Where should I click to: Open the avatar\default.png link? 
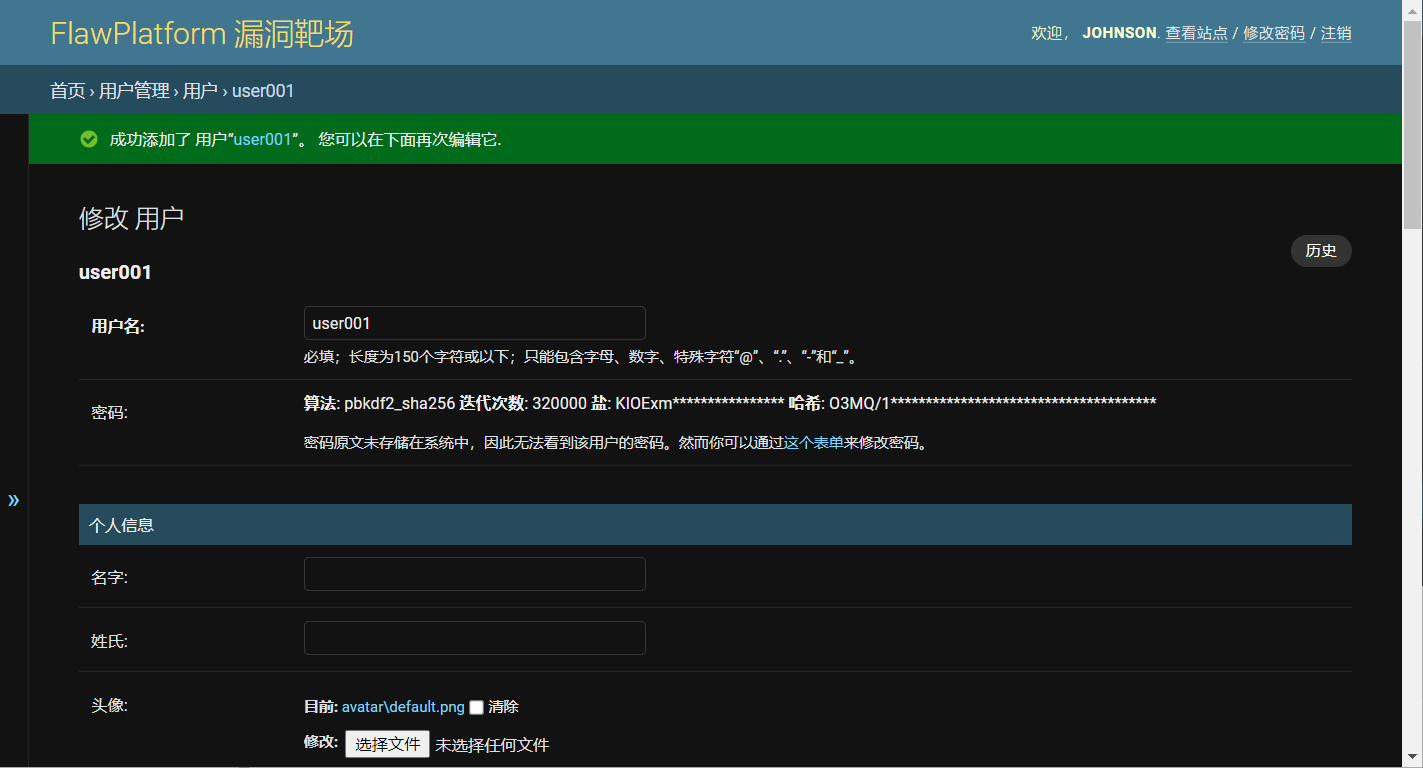(x=403, y=707)
